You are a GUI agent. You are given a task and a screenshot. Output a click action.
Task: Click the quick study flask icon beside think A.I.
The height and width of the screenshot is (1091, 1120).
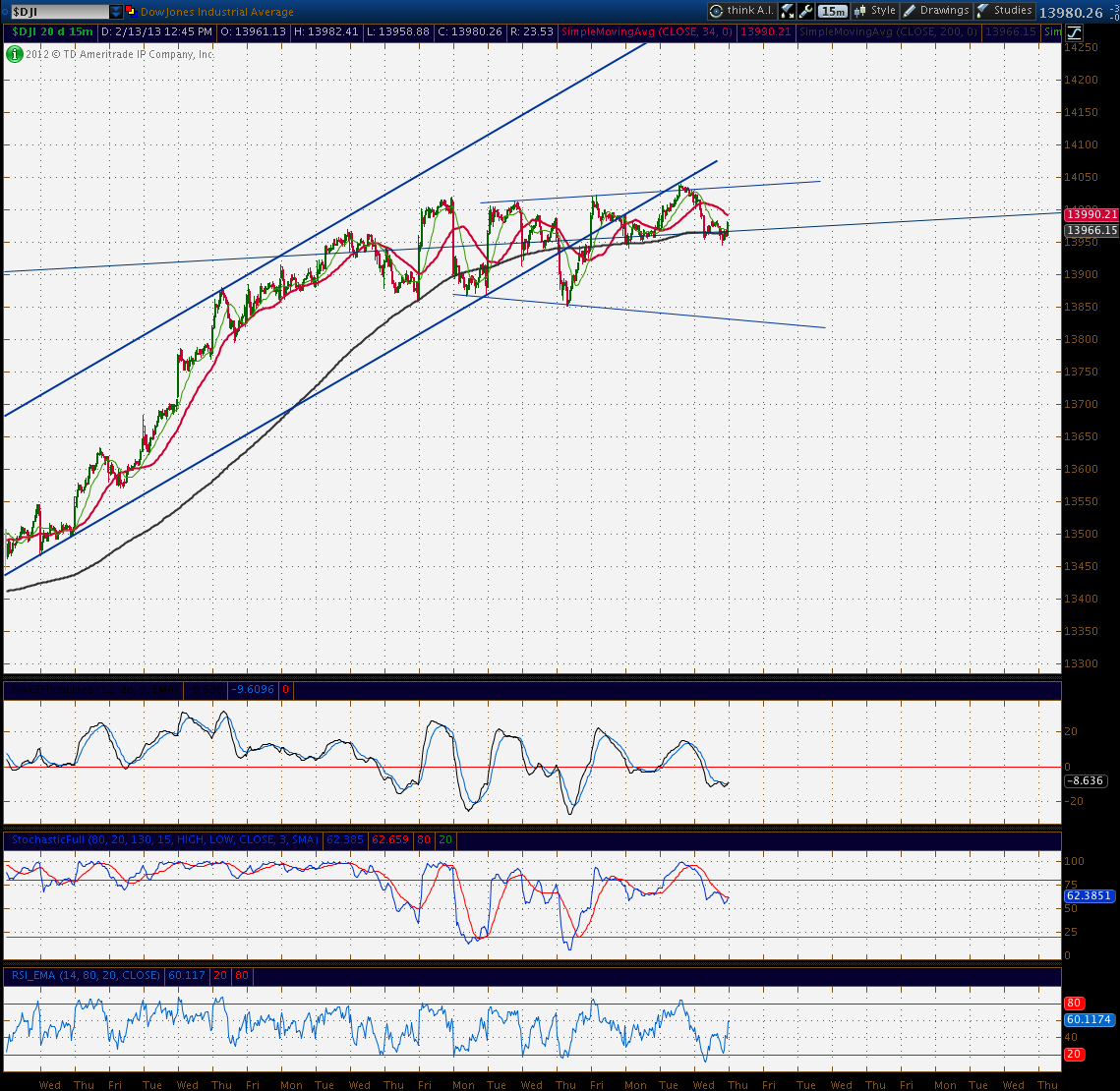pyautogui.click(x=787, y=11)
